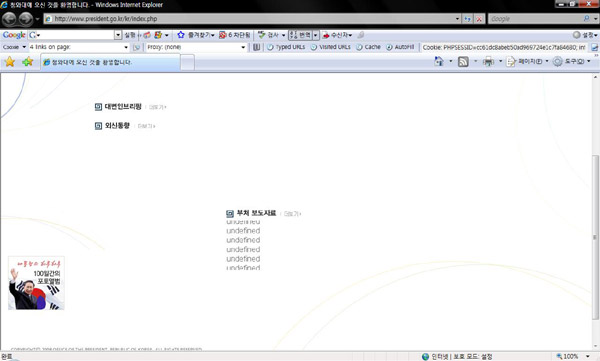Open the address bar URL dropdown arrow
The image size is (600, 361).
click(x=457, y=19)
